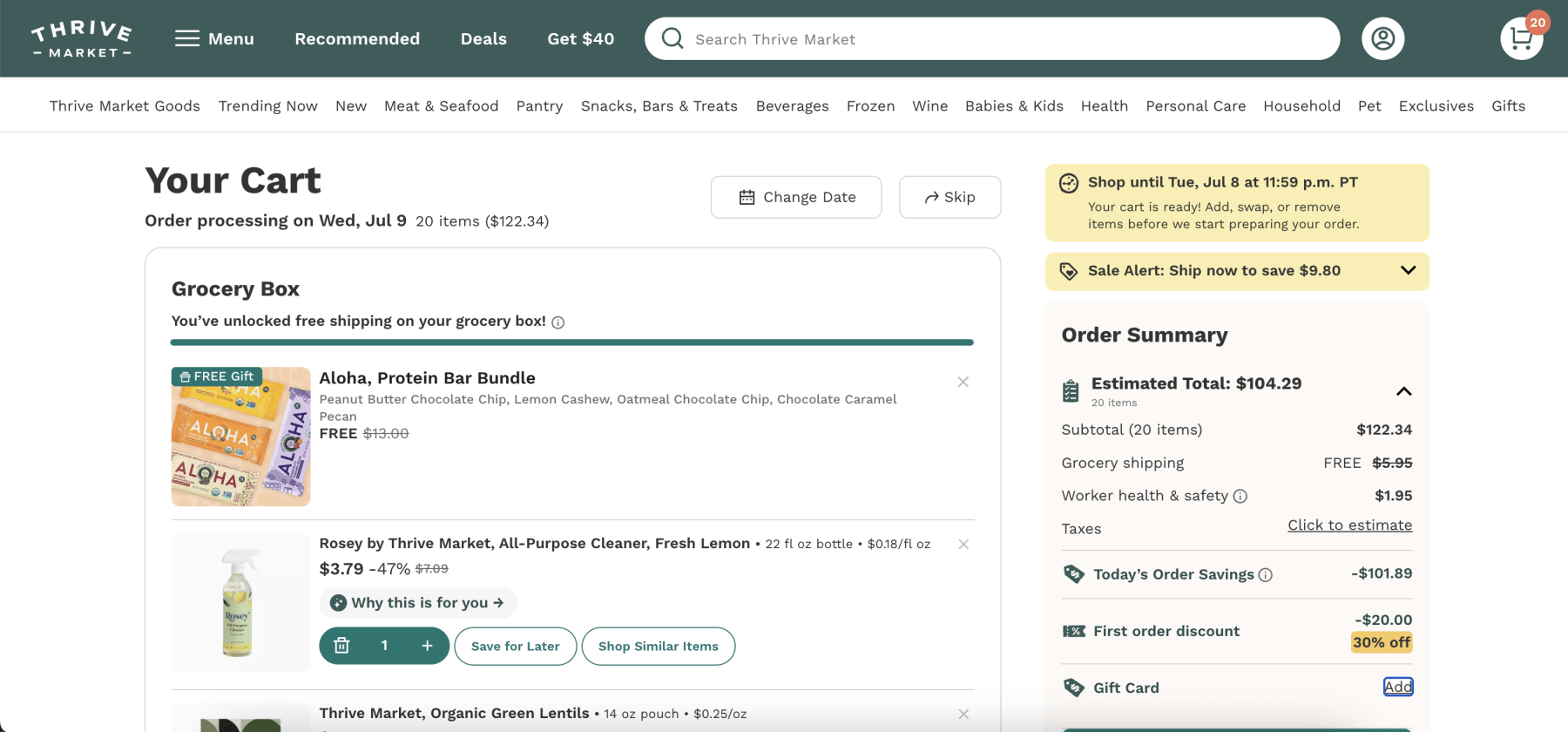Select the Frozen category
The height and width of the screenshot is (732, 1568).
(871, 105)
